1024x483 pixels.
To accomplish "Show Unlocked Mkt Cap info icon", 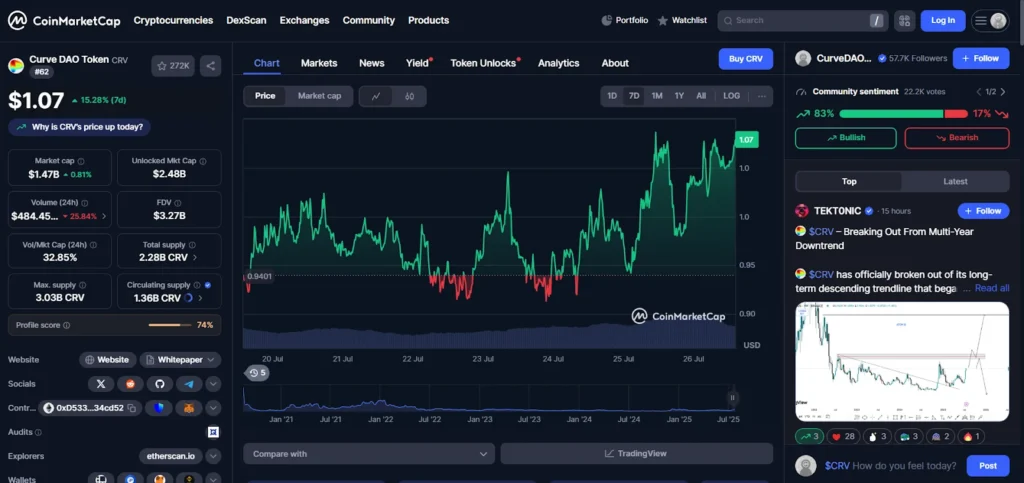I will (x=202, y=161).
